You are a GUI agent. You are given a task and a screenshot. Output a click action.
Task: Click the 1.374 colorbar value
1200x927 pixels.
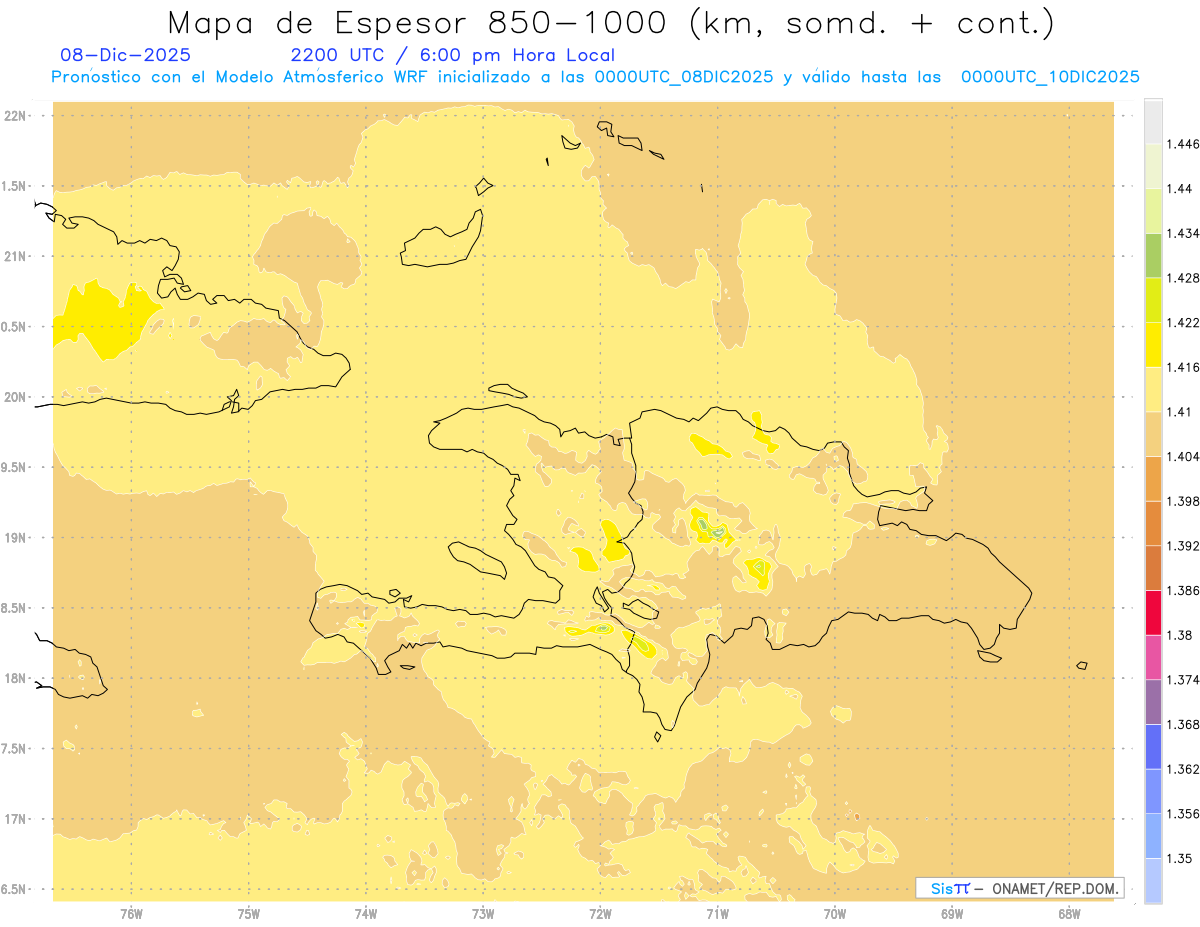click(1182, 680)
